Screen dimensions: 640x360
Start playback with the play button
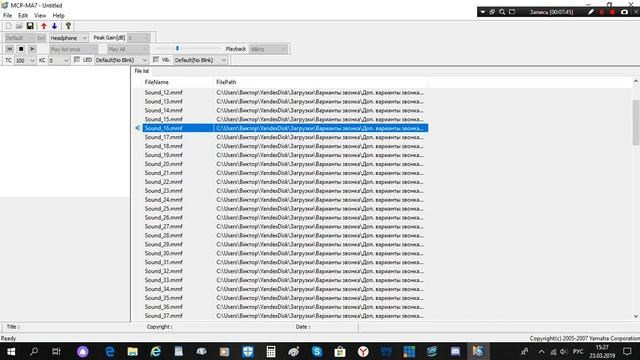(x=32, y=49)
